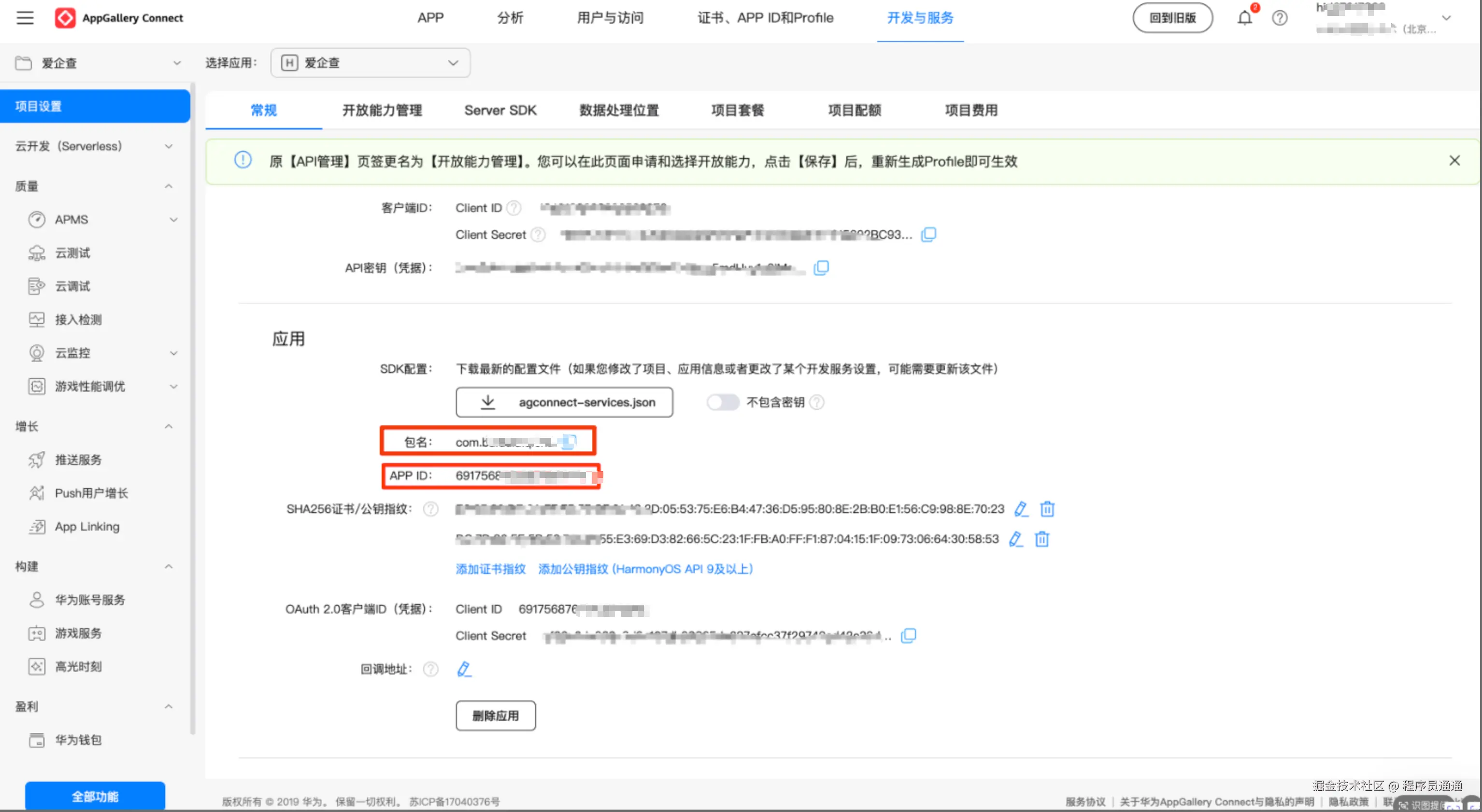Toggle the 不包含密钥 switch
1482x812 pixels.
tap(723, 403)
